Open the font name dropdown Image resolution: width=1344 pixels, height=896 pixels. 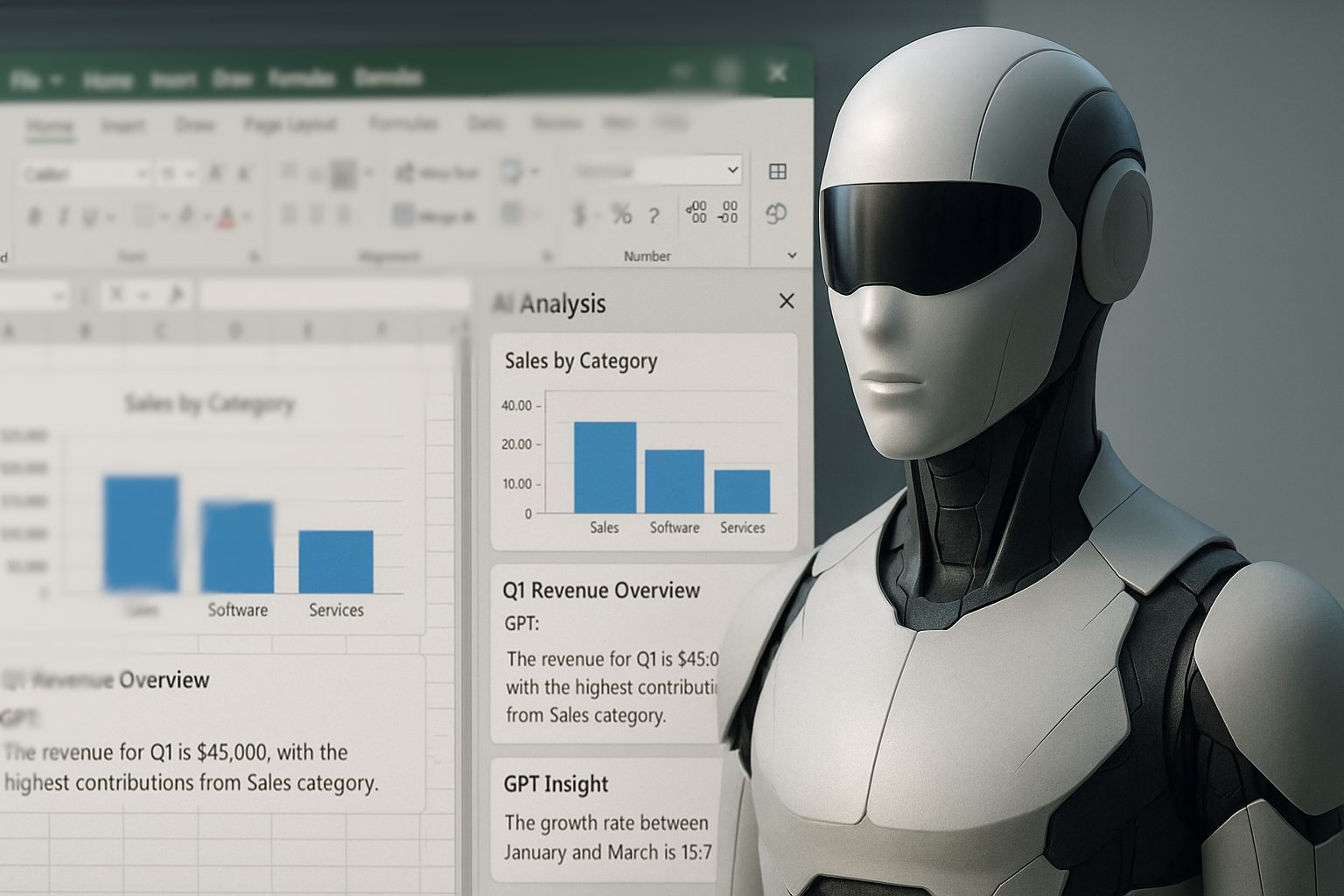[85, 175]
